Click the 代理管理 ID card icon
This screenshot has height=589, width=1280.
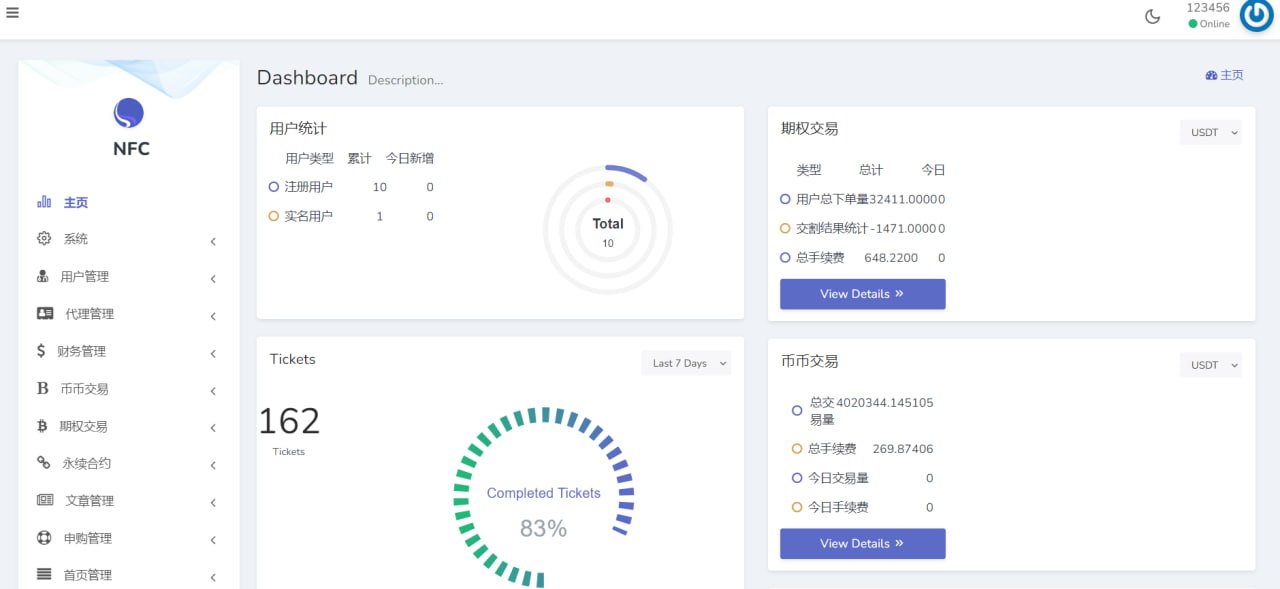pyautogui.click(x=45, y=314)
